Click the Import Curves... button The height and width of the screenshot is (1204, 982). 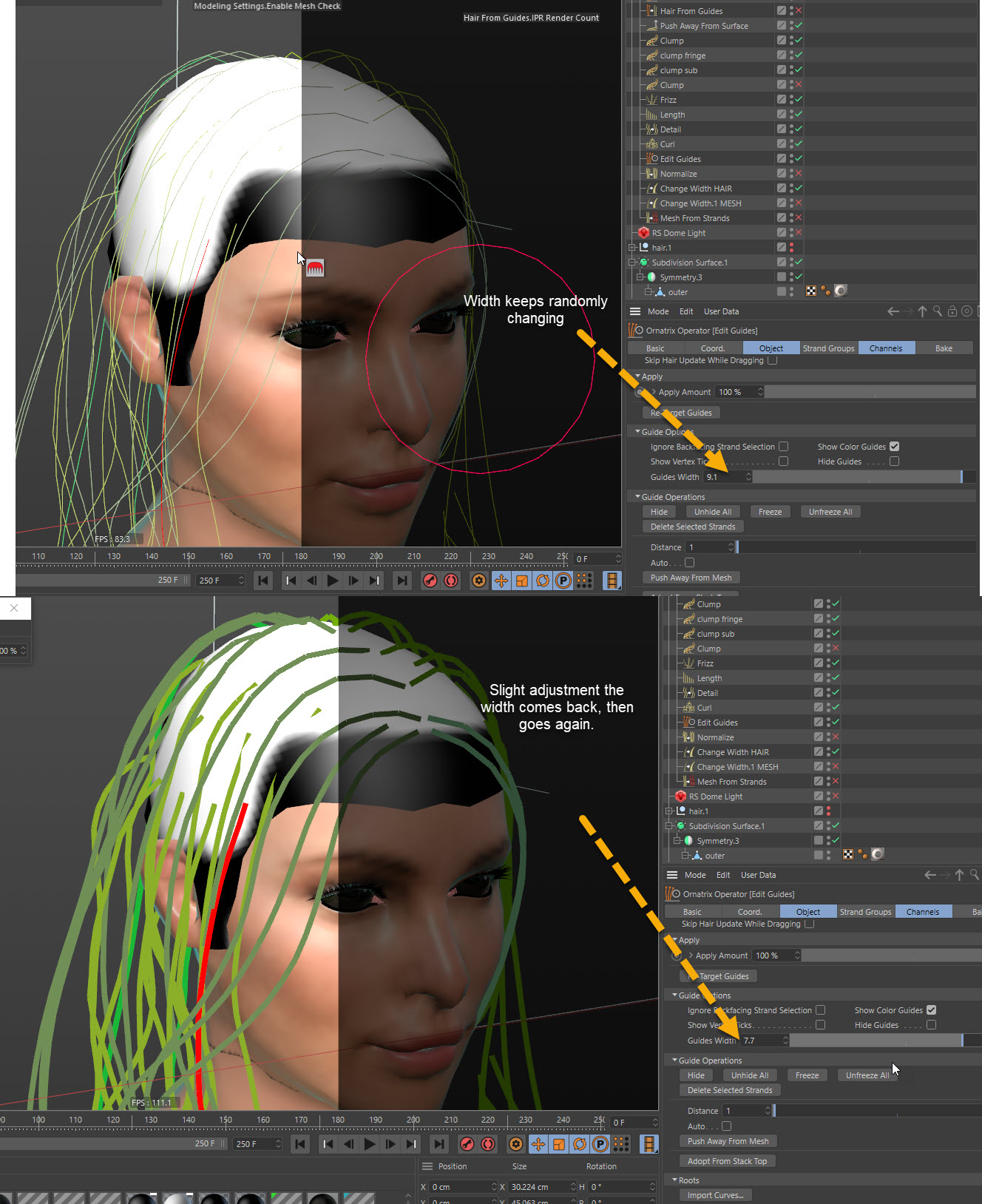pyautogui.click(x=714, y=1195)
